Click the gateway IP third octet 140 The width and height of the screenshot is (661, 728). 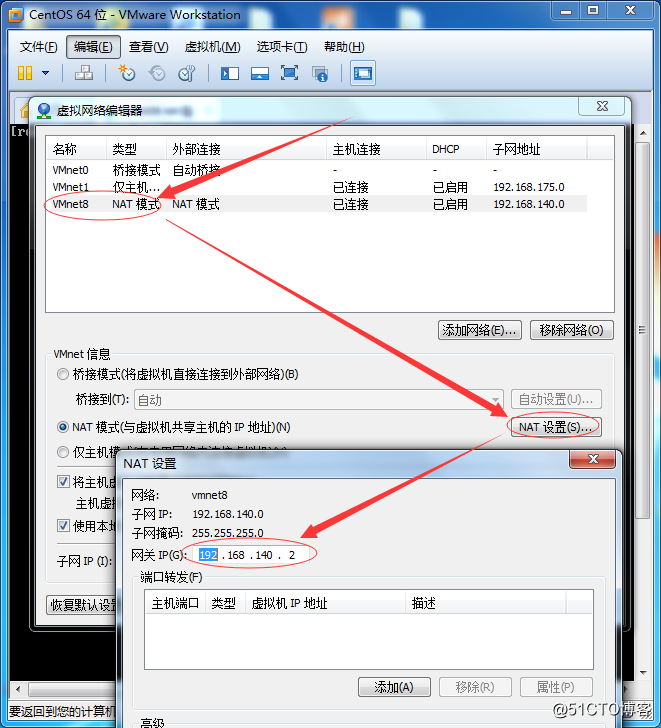[x=264, y=555]
